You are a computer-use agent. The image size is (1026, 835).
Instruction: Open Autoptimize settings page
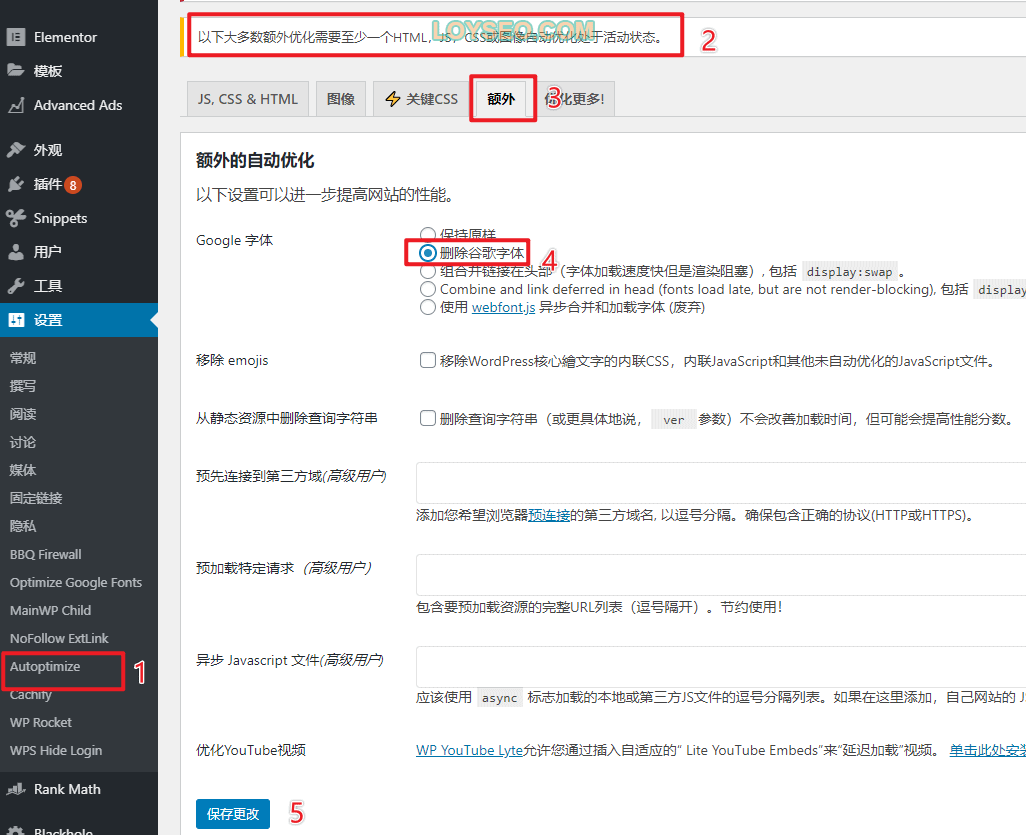(x=45, y=667)
